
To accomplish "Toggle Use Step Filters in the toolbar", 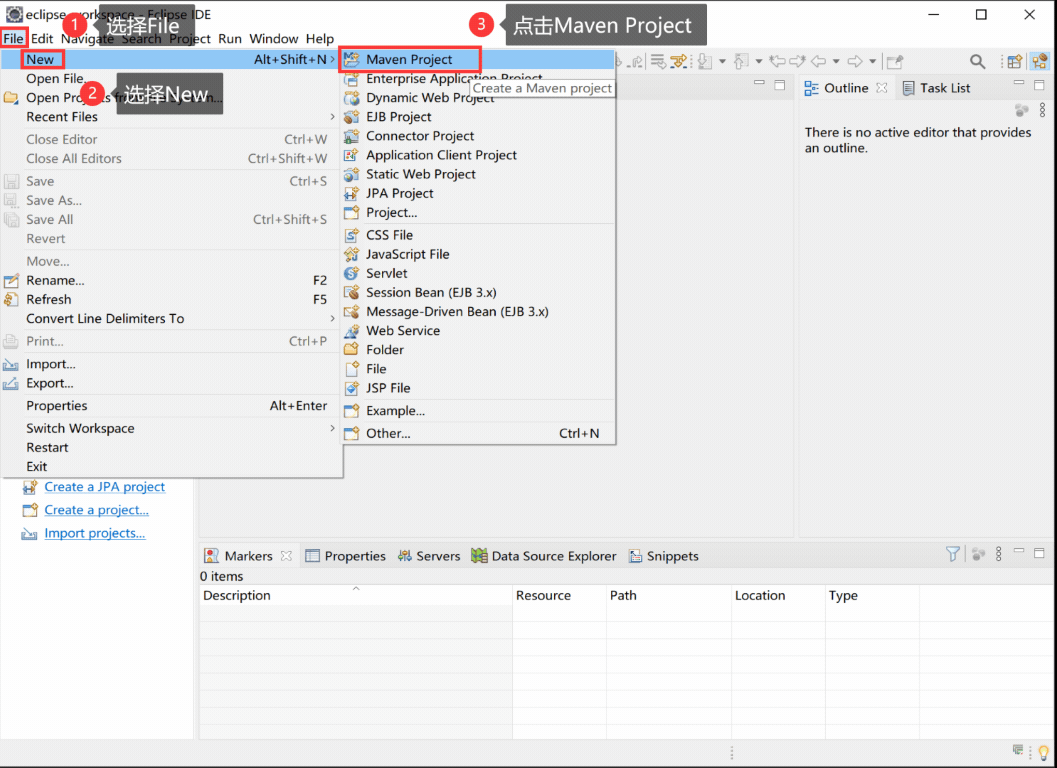I will pyautogui.click(x=679, y=61).
